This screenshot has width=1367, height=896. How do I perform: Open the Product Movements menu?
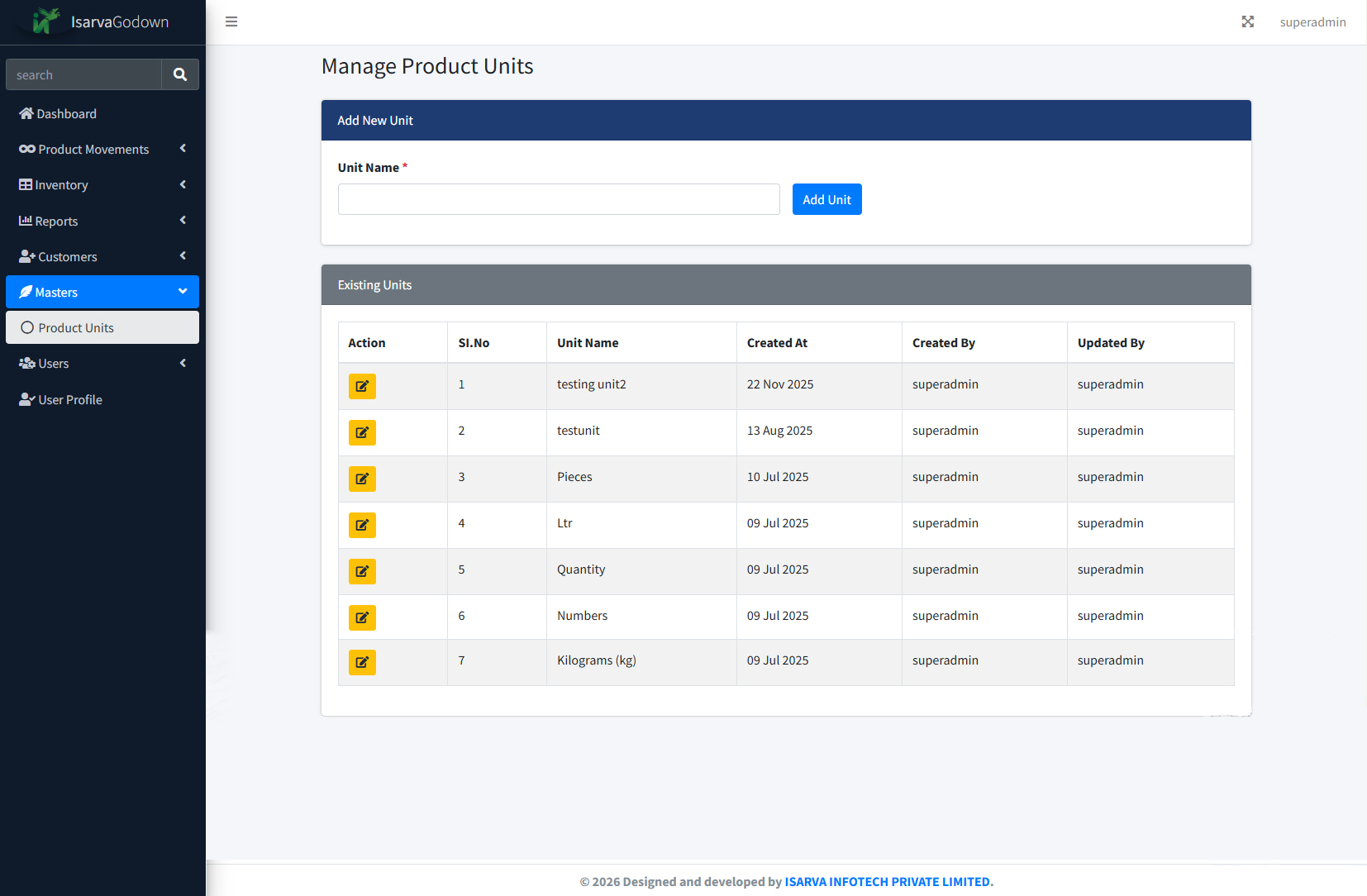[102, 149]
